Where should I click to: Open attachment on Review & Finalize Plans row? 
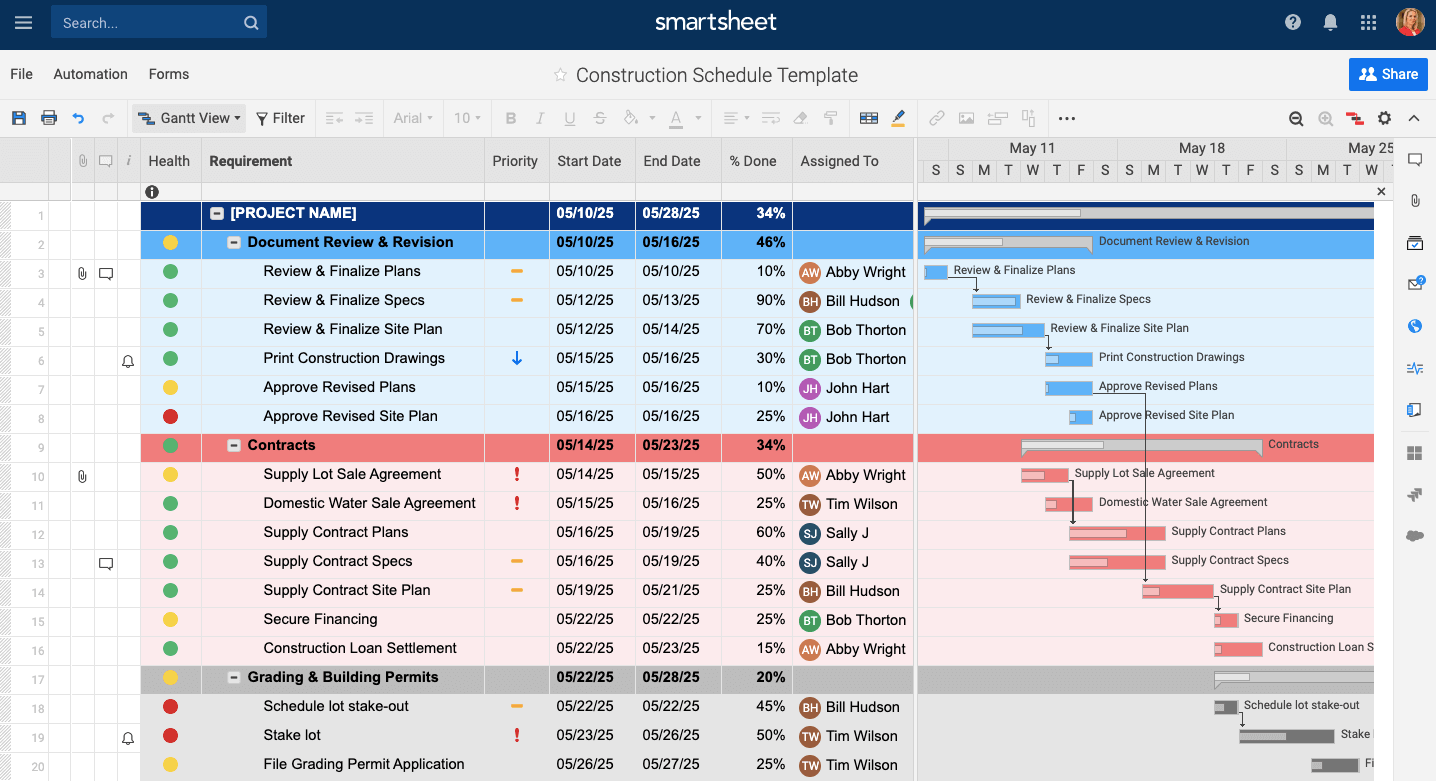click(83, 273)
